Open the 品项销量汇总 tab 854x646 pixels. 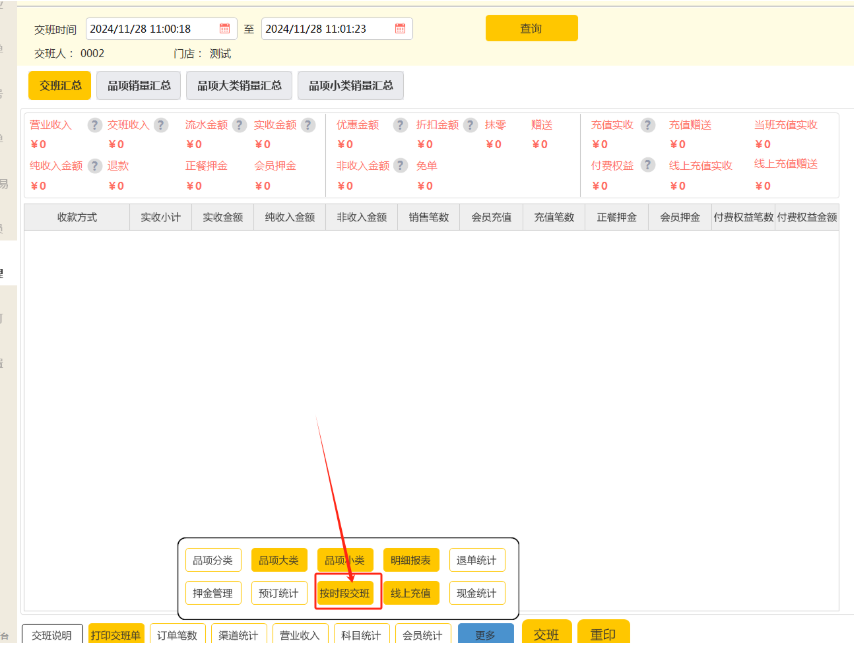coord(138,86)
